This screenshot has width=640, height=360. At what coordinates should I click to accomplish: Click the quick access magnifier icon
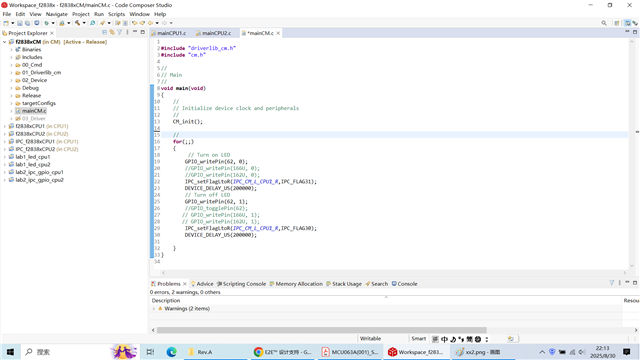pos(604,23)
